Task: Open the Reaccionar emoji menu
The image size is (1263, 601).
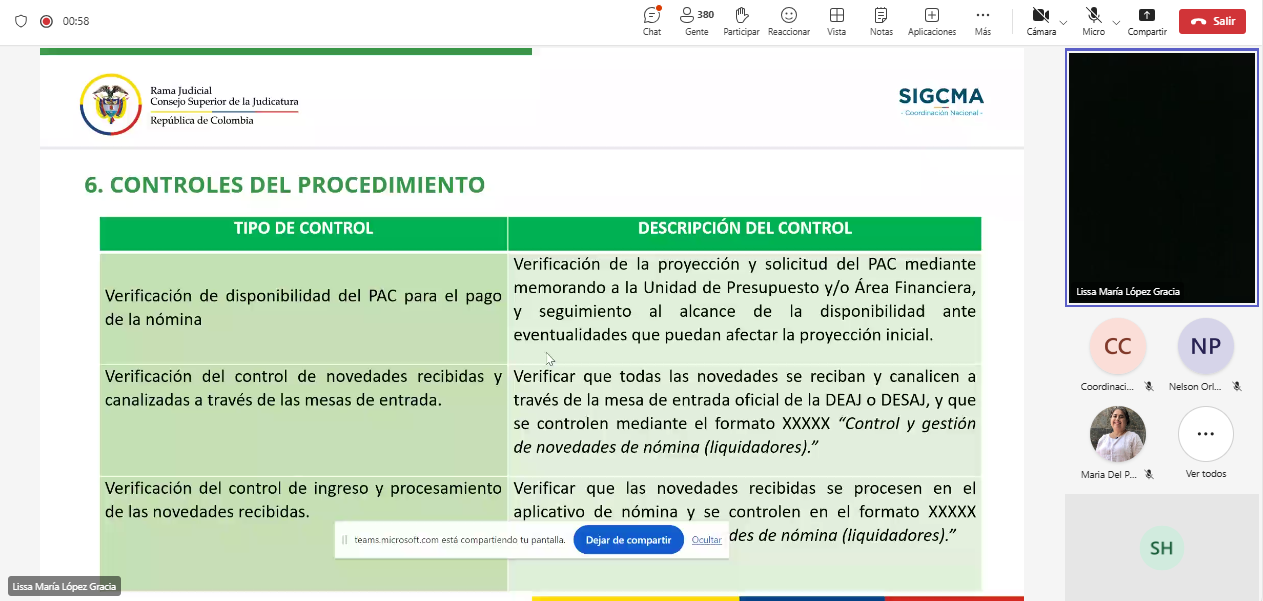Action: coord(789,21)
